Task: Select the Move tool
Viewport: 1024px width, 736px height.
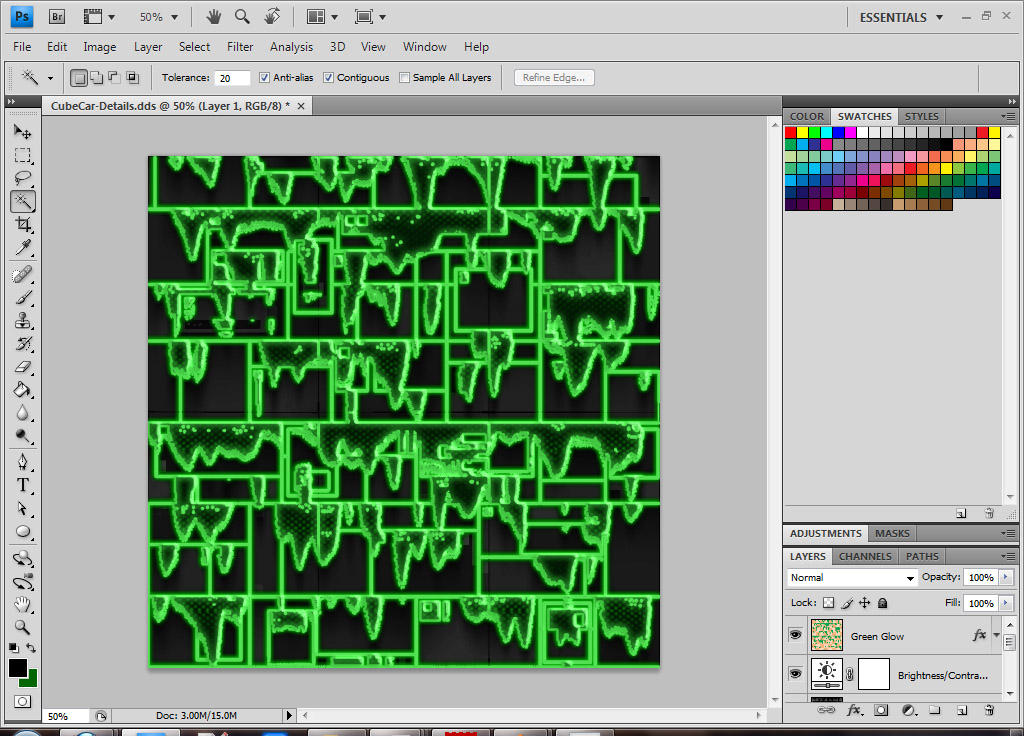Action: 22,132
